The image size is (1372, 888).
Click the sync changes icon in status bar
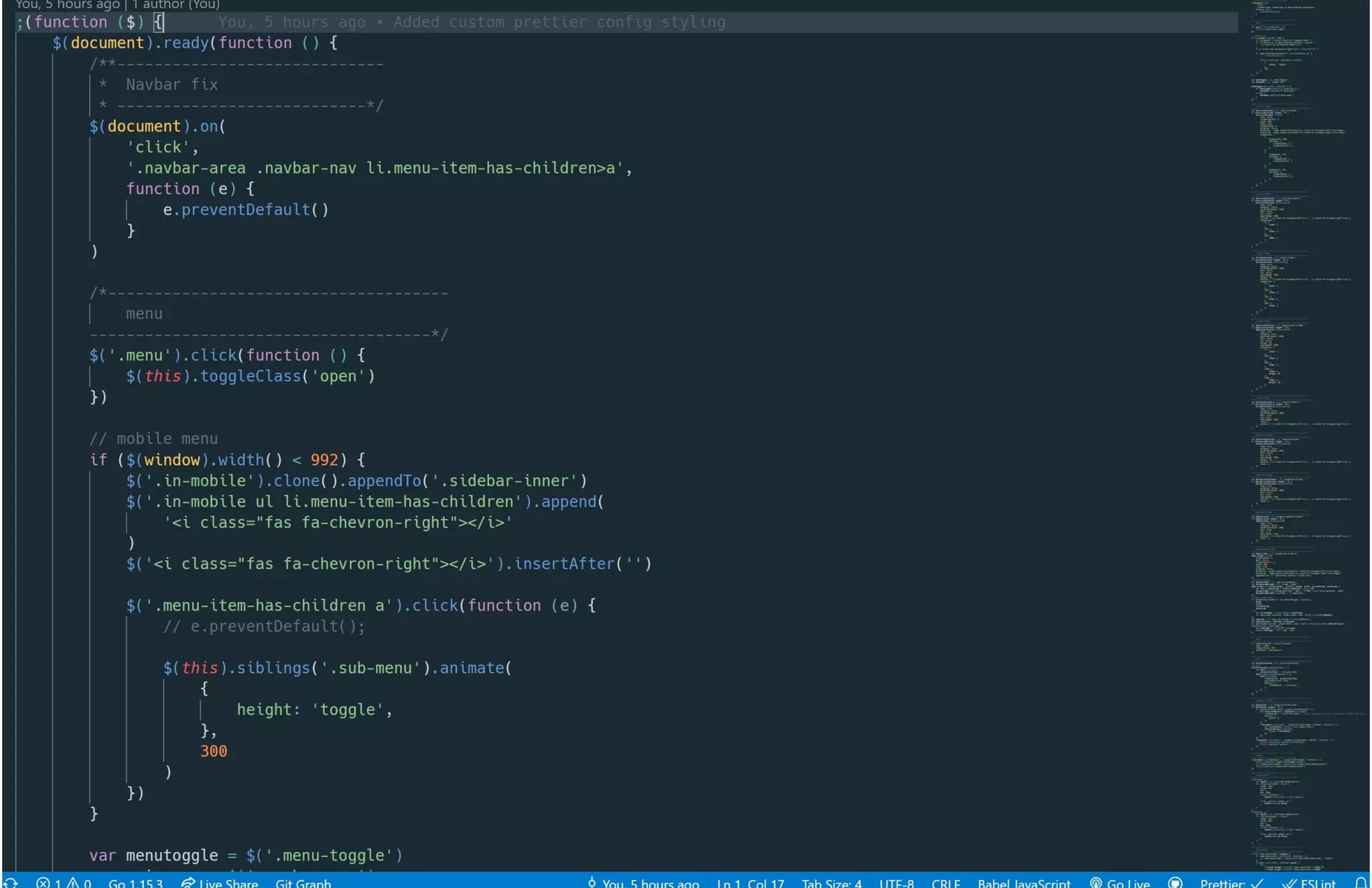pos(11,883)
